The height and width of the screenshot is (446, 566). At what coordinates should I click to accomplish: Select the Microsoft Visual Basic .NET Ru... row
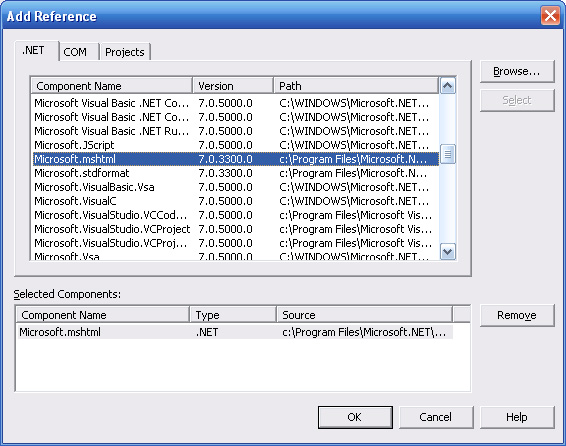pos(236,131)
